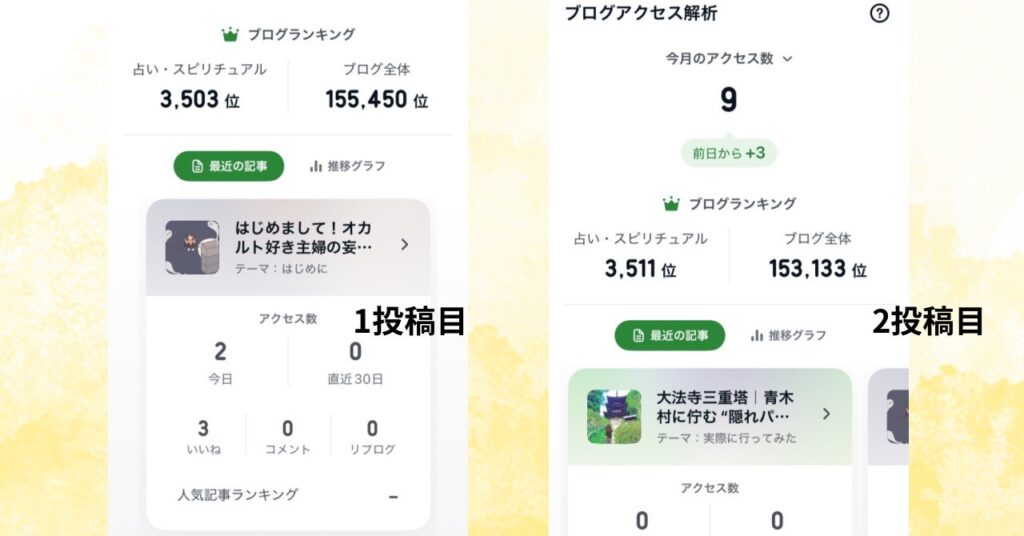This screenshot has height=536, width=1024.
Task: Click the 大法寺三重塔 article title
Action: 725,407
